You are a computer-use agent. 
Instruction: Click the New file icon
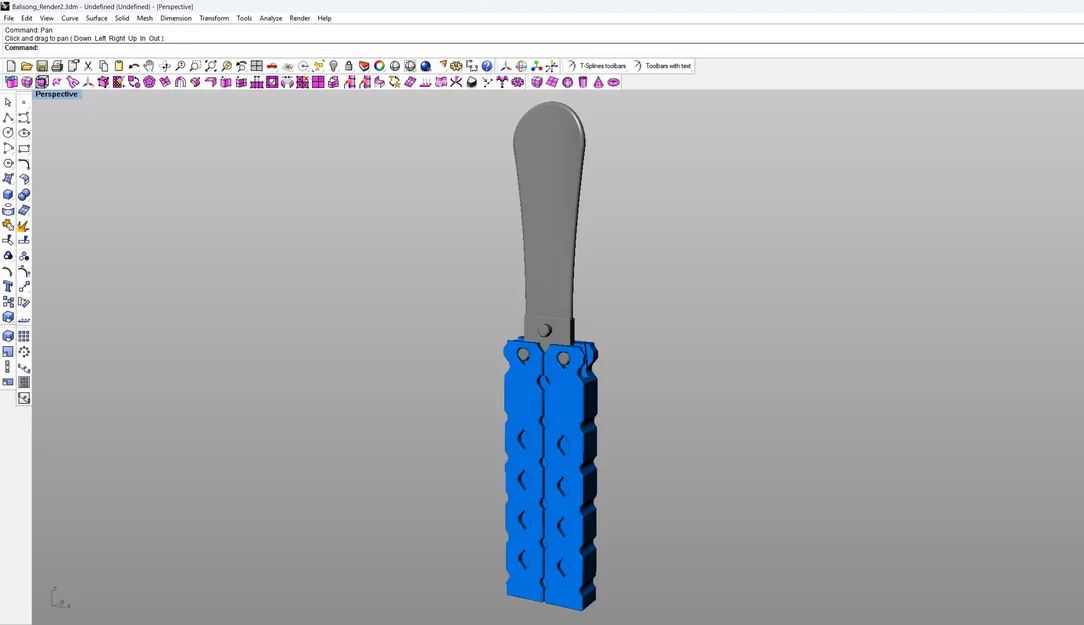11,66
